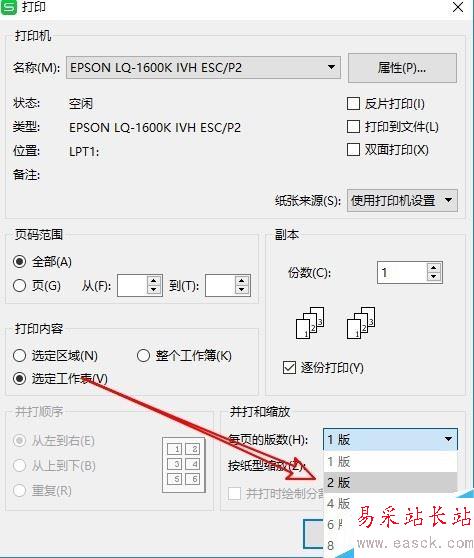Enable the 打印到文件(L) checkbox
474x558 pixels.
[353, 126]
